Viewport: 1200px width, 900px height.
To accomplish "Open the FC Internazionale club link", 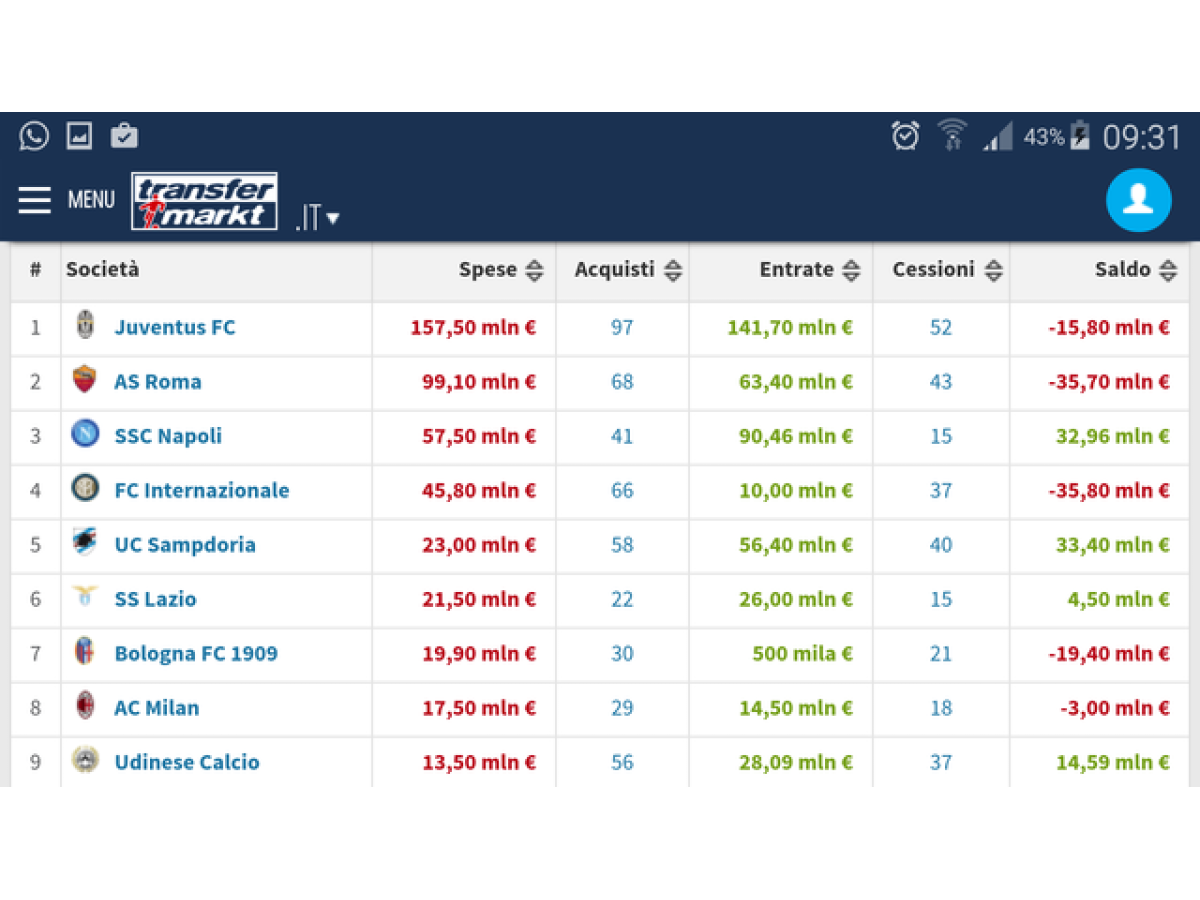I will [x=201, y=490].
